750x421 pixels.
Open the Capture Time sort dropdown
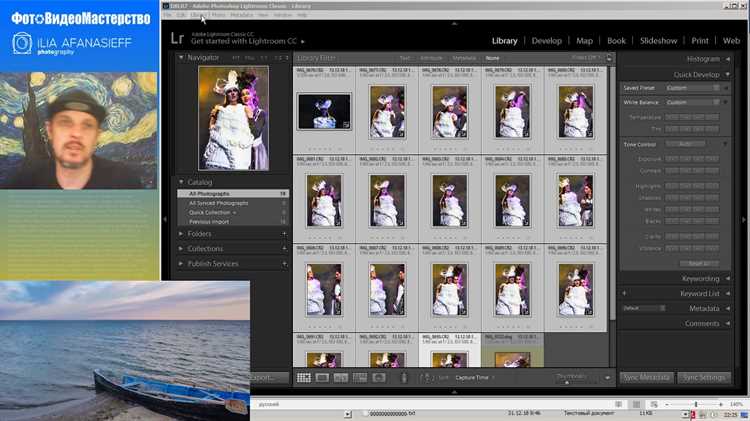point(475,378)
